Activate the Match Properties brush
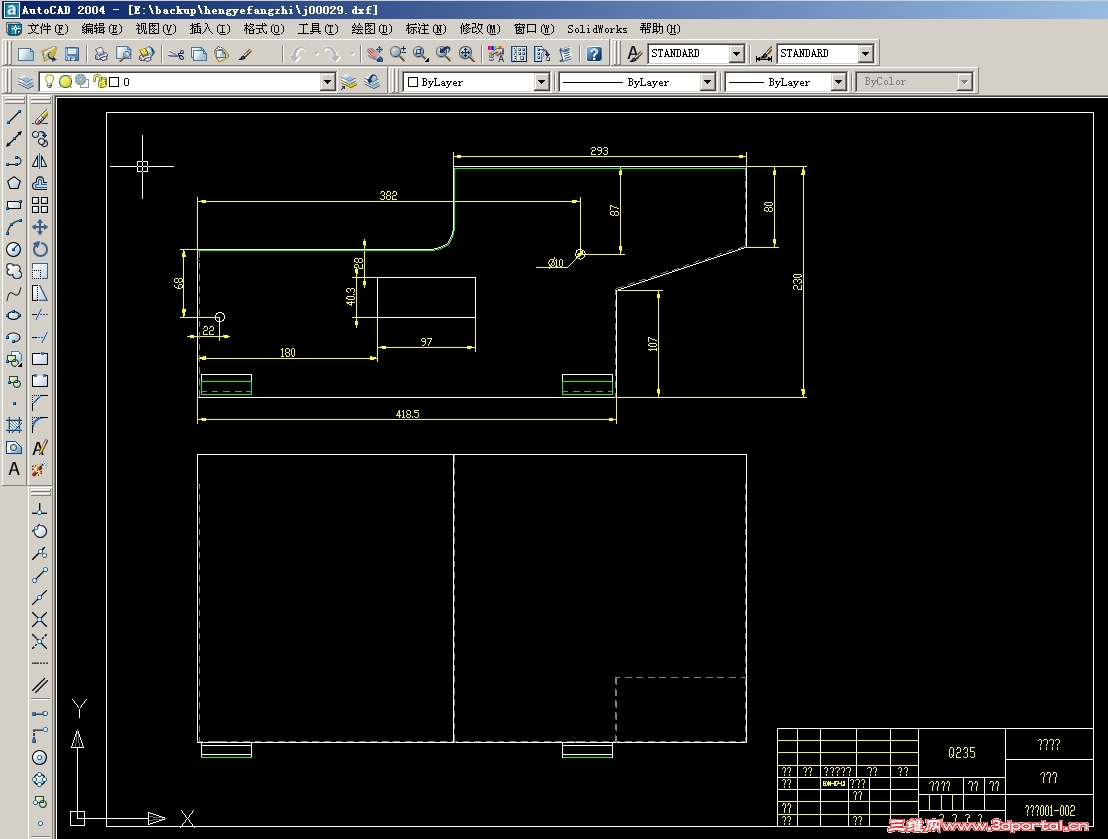1108x839 pixels. pyautogui.click(x=244, y=53)
